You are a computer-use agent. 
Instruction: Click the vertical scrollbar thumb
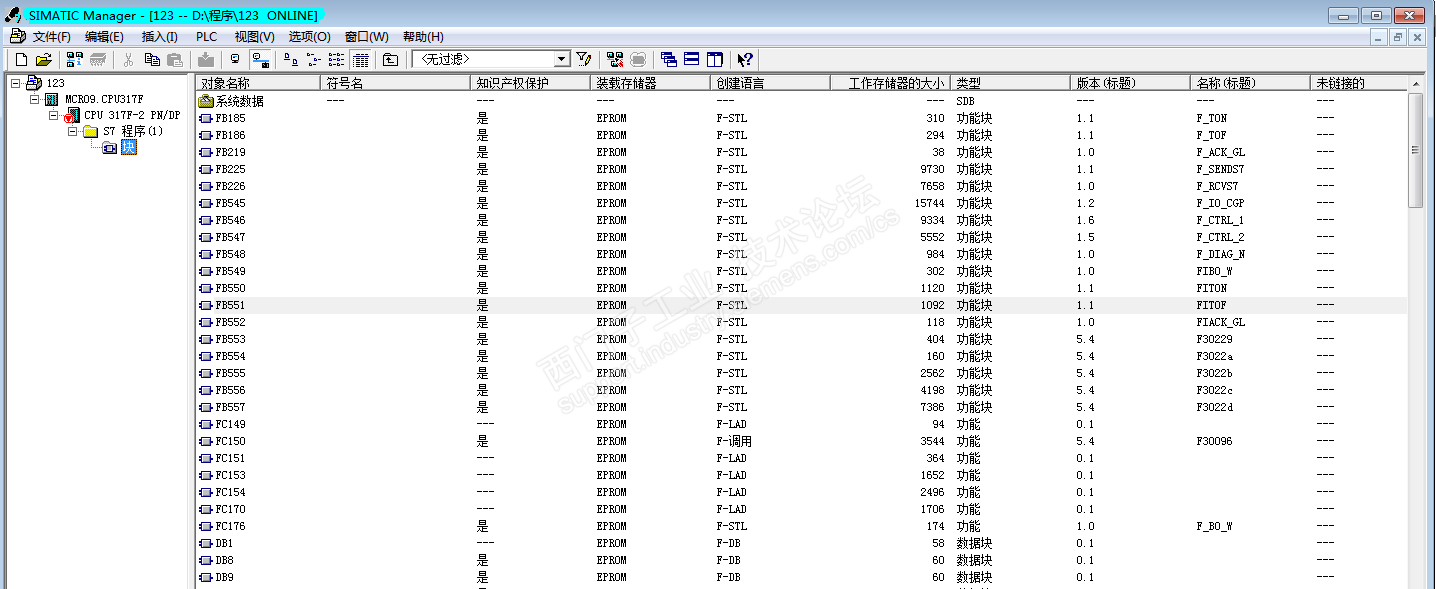click(x=1414, y=150)
